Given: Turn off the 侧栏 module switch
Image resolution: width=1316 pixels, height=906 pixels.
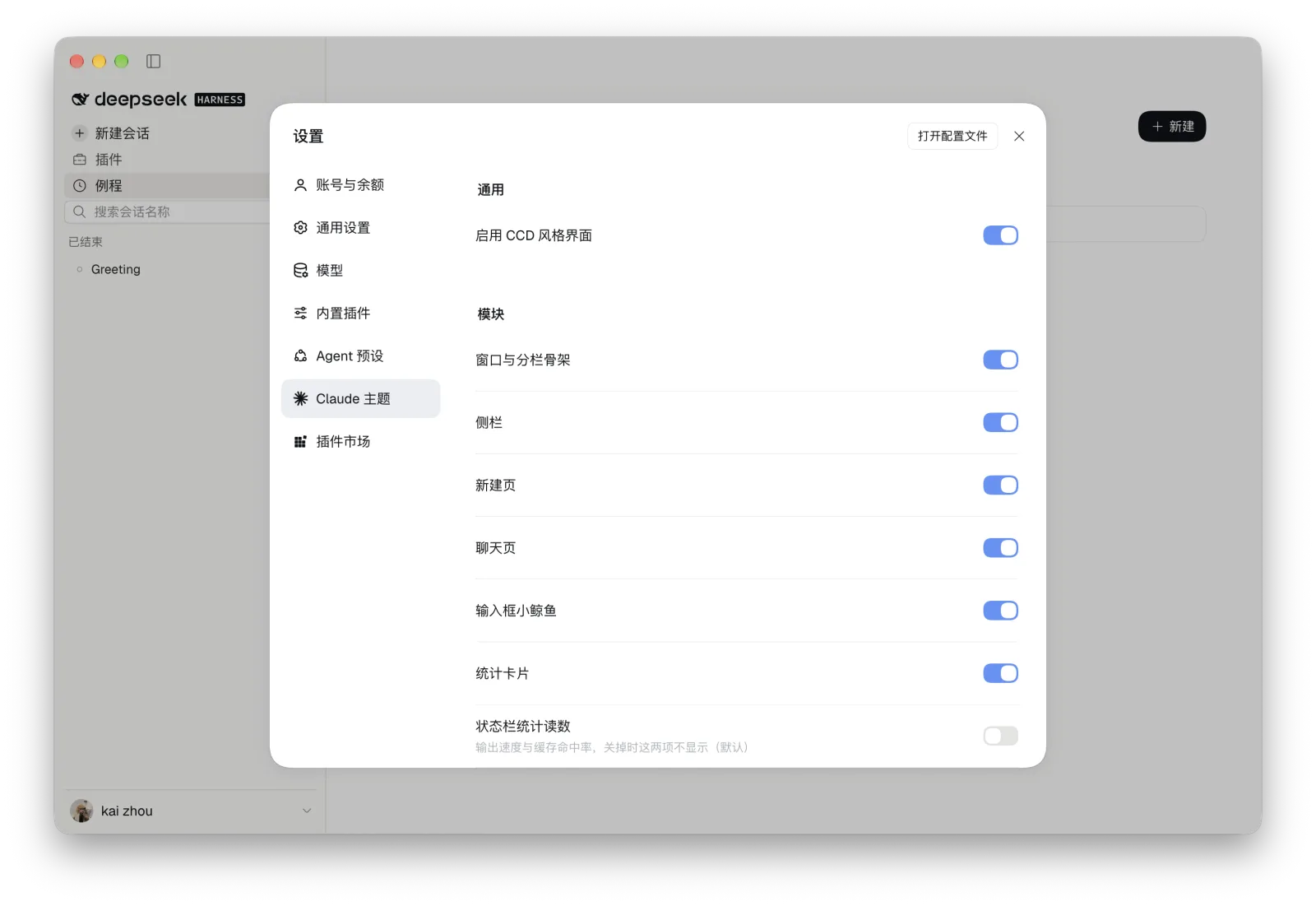Looking at the screenshot, I should click(x=1000, y=422).
